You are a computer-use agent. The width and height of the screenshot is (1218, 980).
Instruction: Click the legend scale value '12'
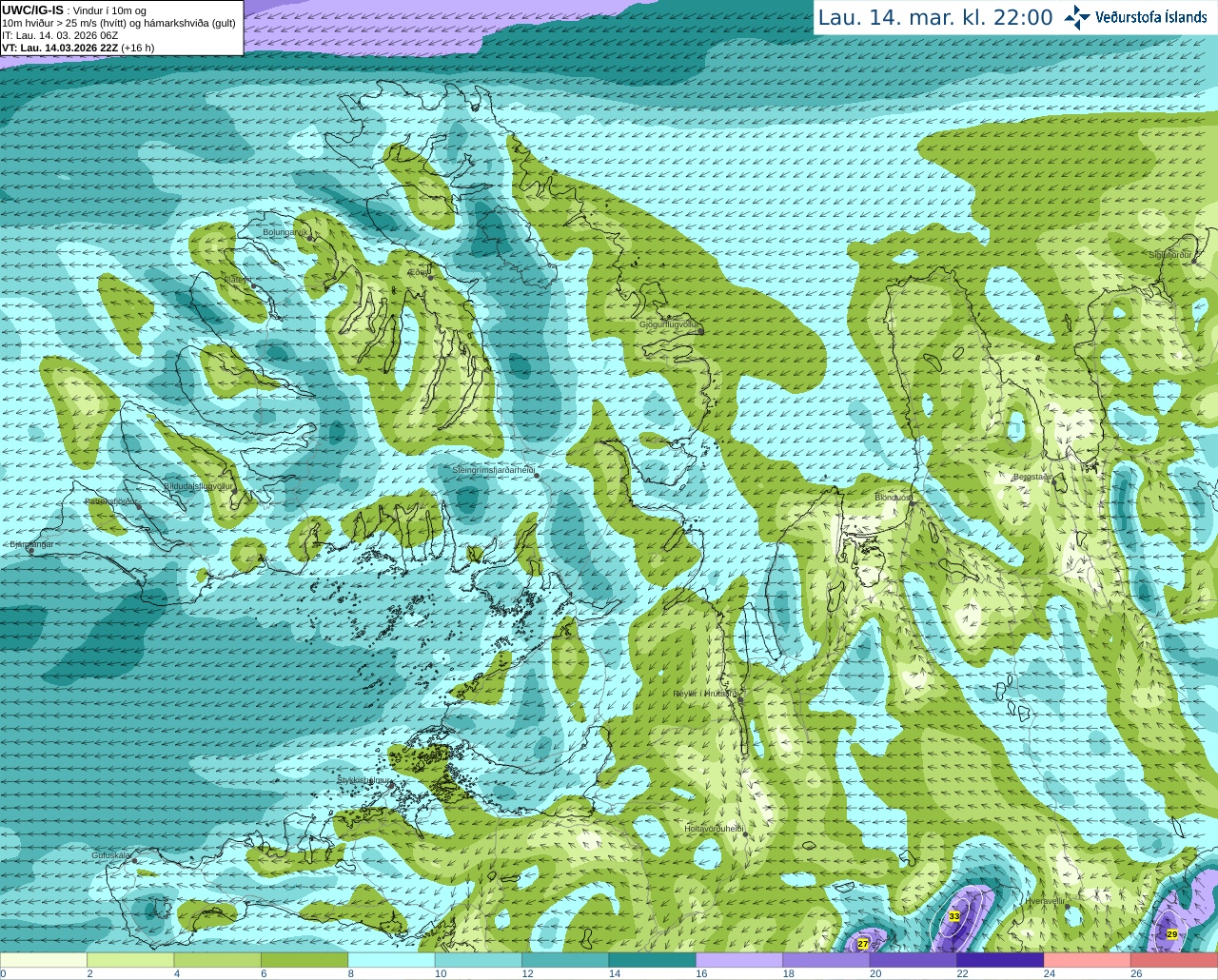coord(527,973)
